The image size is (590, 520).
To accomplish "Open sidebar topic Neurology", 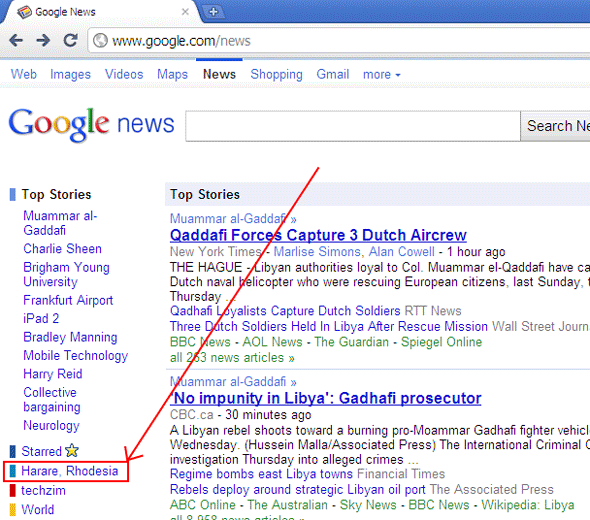I will pyautogui.click(x=52, y=426).
